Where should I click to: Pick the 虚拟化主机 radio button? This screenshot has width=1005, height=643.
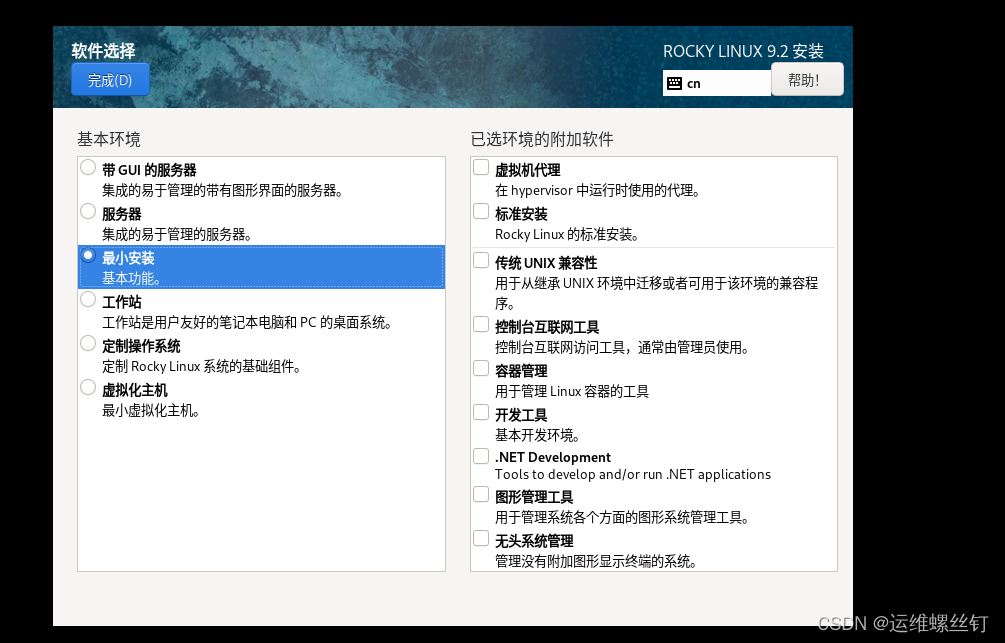pyautogui.click(x=88, y=388)
